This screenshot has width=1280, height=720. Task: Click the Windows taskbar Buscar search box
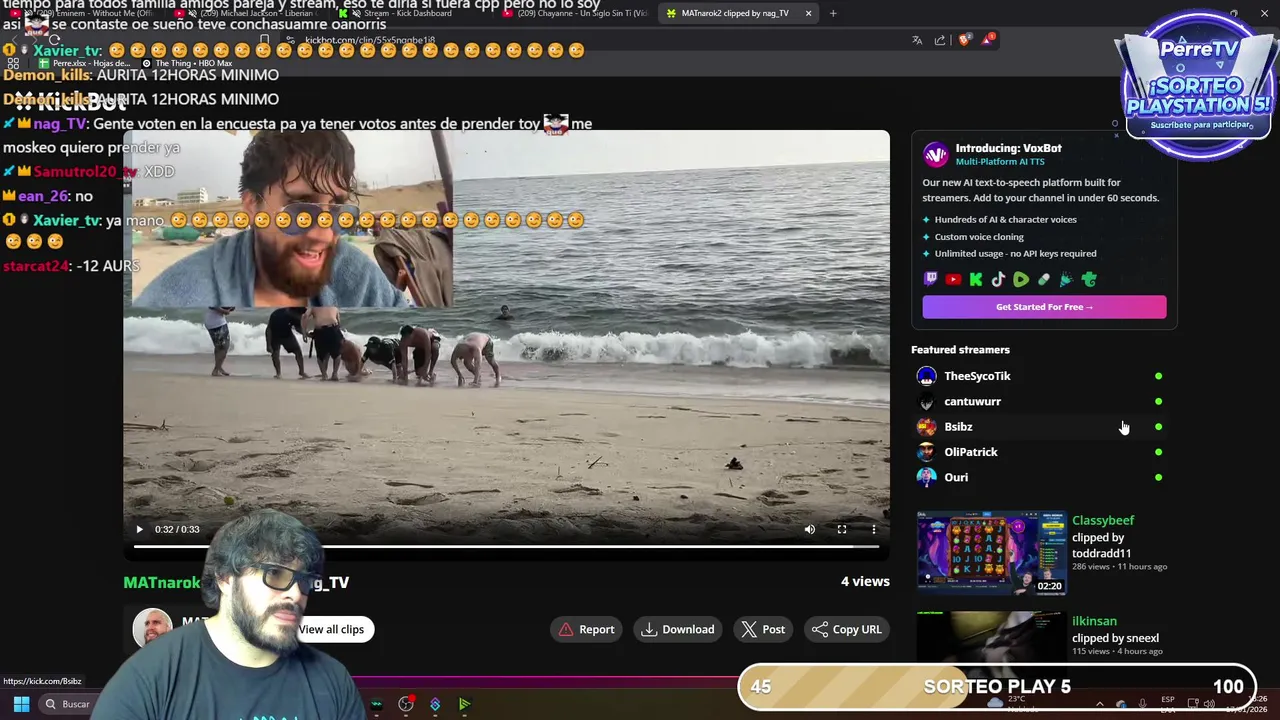(68, 704)
